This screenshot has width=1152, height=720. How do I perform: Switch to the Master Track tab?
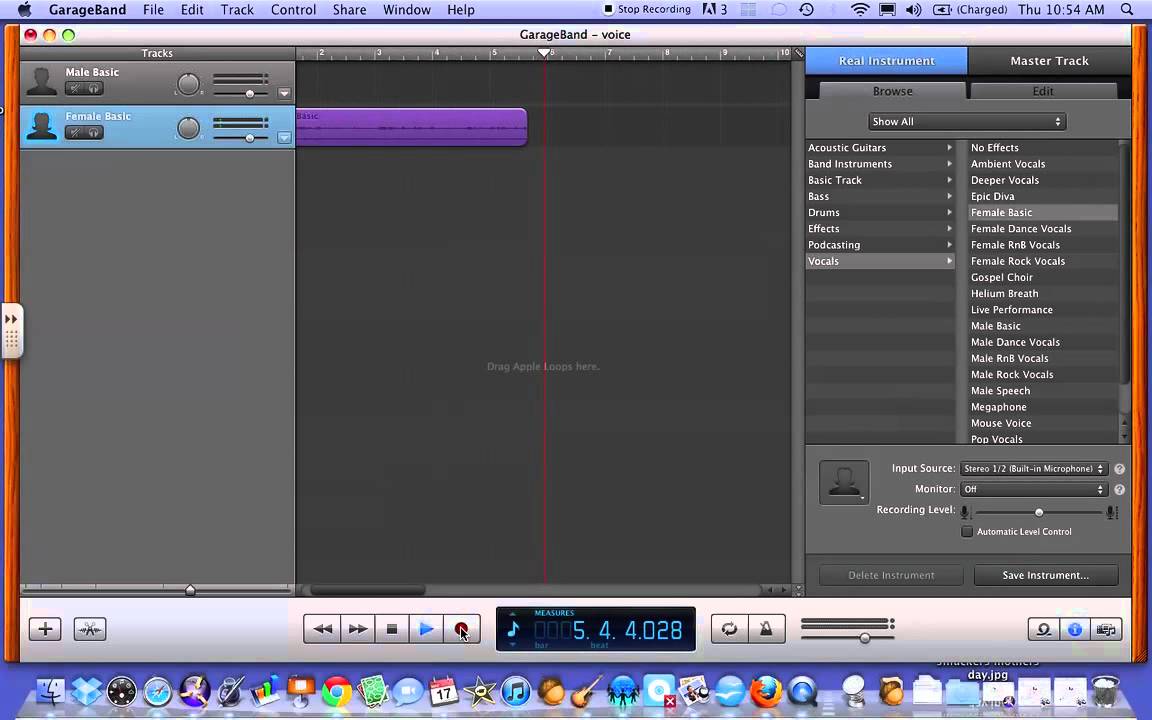click(x=1049, y=61)
